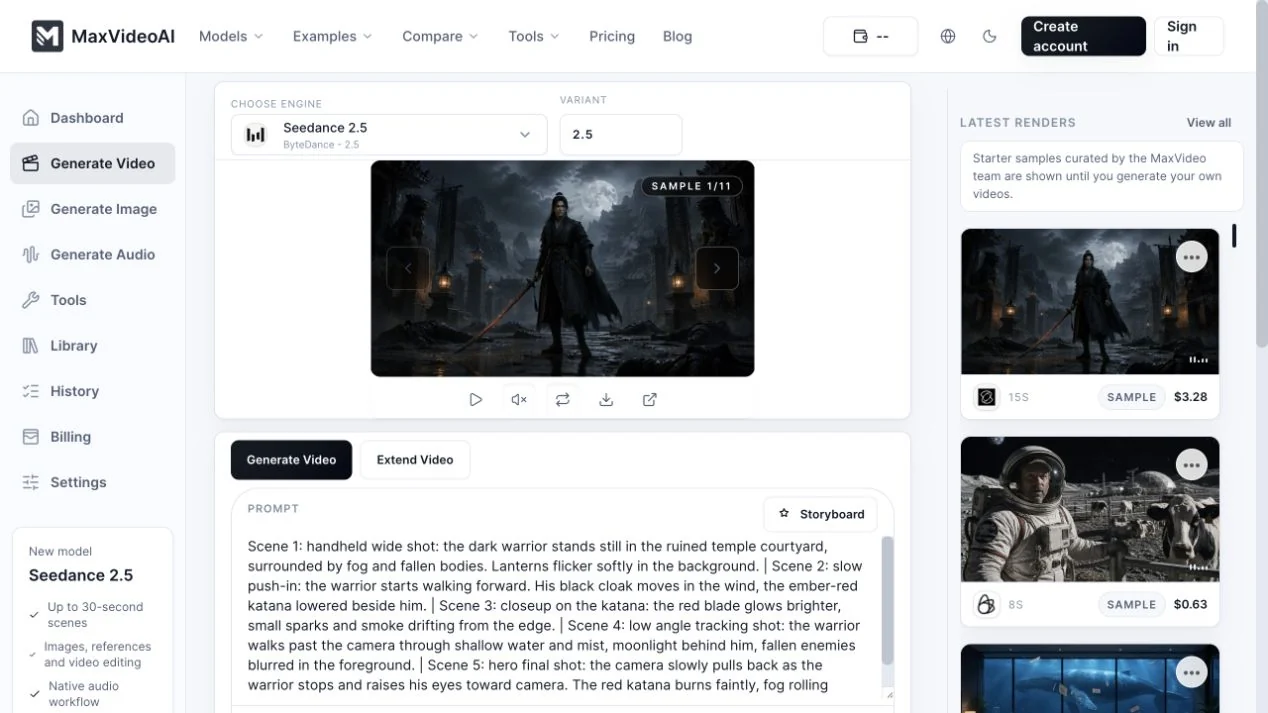Open the blue aquarium render thumbnail
The image size is (1268, 713).
[x=1090, y=679]
